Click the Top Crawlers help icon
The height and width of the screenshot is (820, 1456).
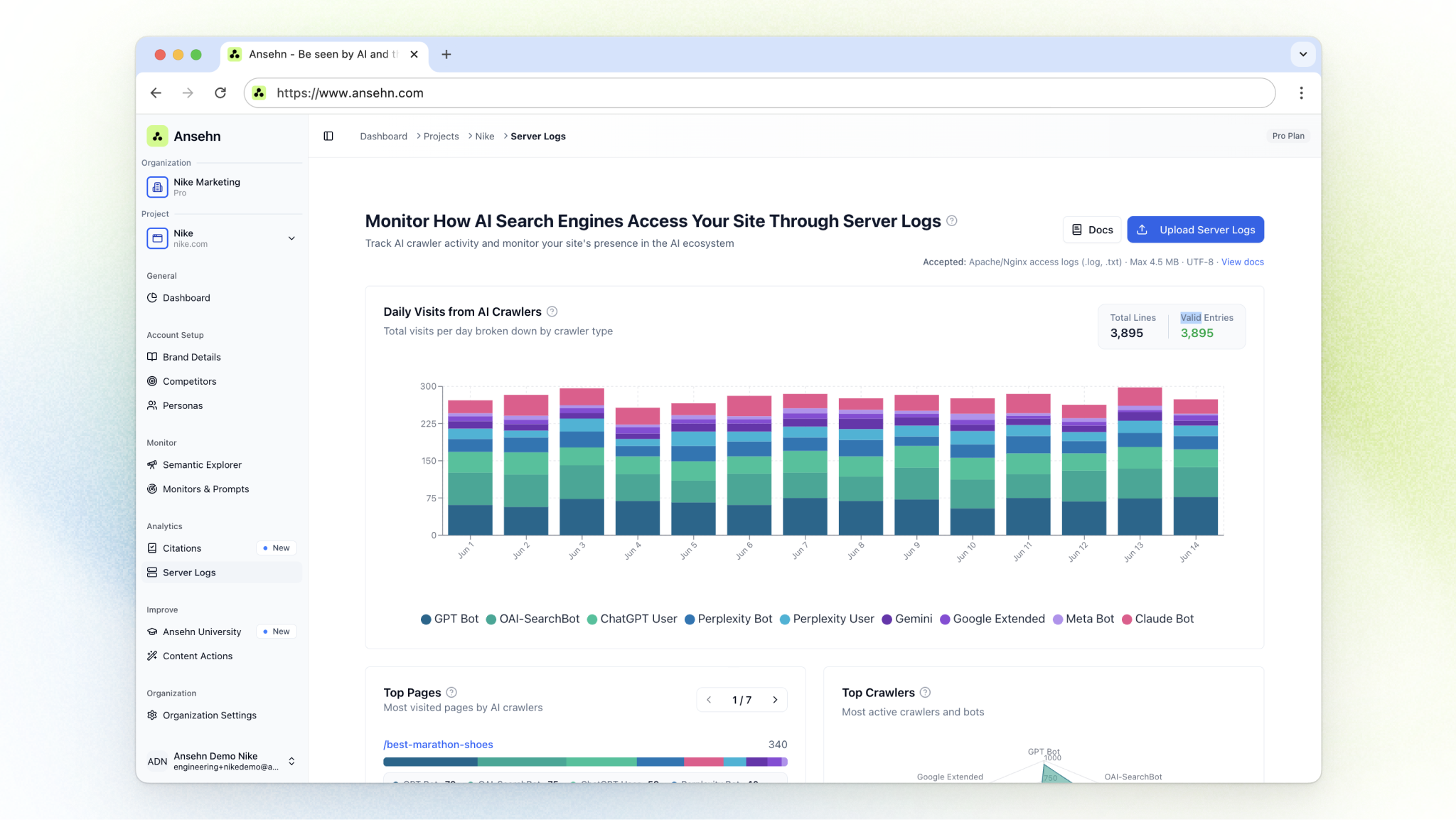pyautogui.click(x=925, y=692)
